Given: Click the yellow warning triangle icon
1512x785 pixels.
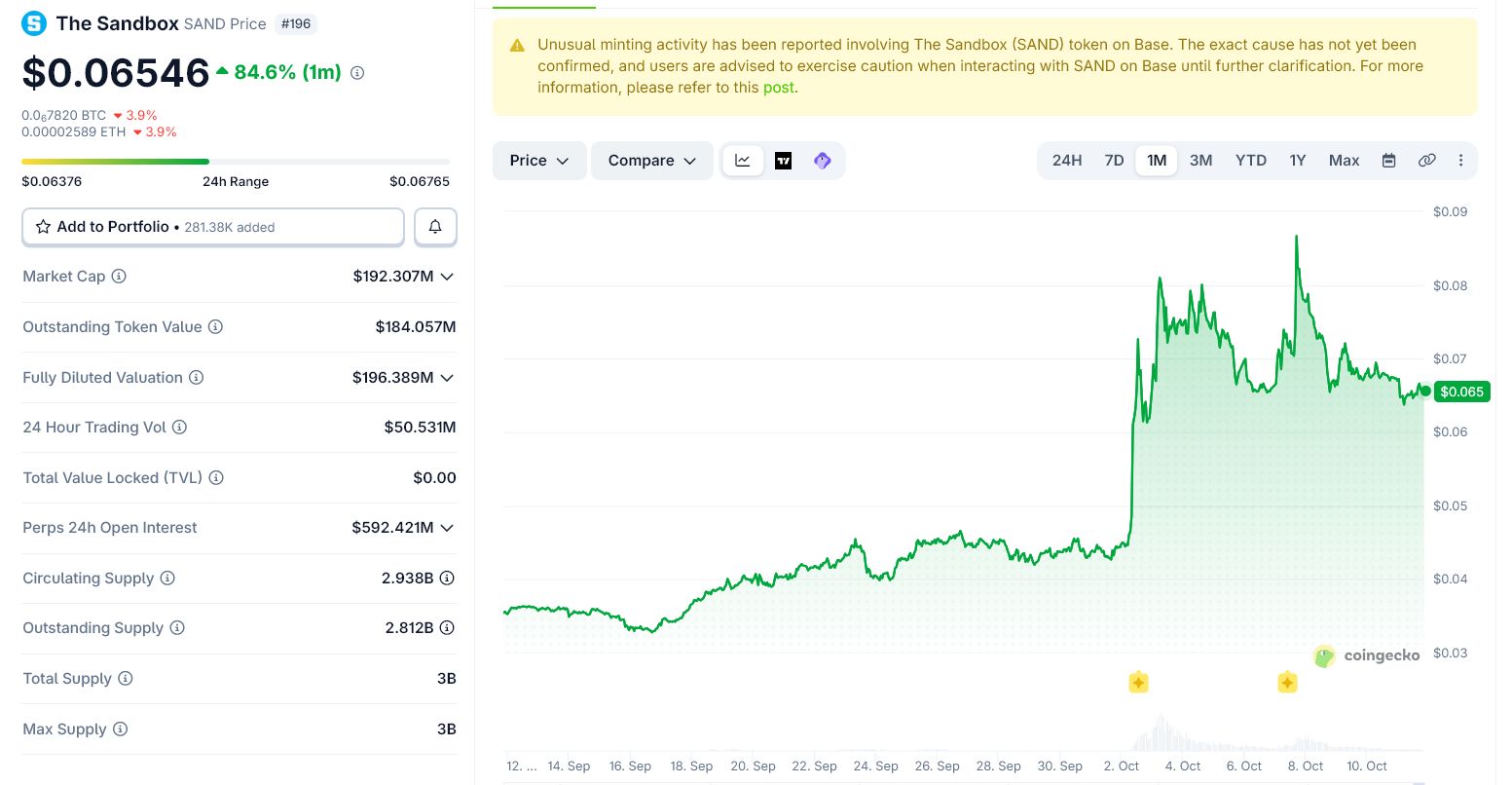Looking at the screenshot, I should pos(517,46).
